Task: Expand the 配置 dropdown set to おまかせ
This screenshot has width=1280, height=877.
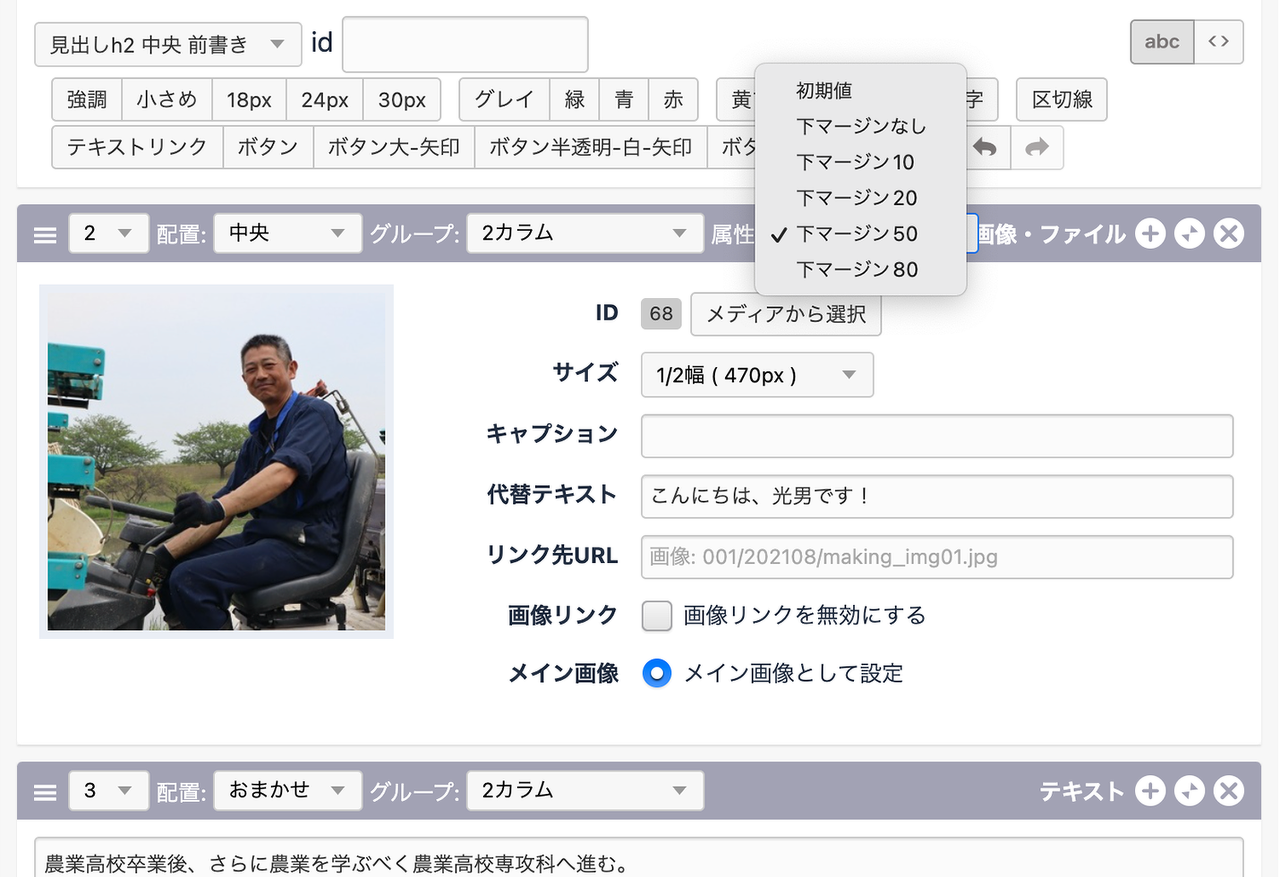Action: pyautogui.click(x=287, y=790)
